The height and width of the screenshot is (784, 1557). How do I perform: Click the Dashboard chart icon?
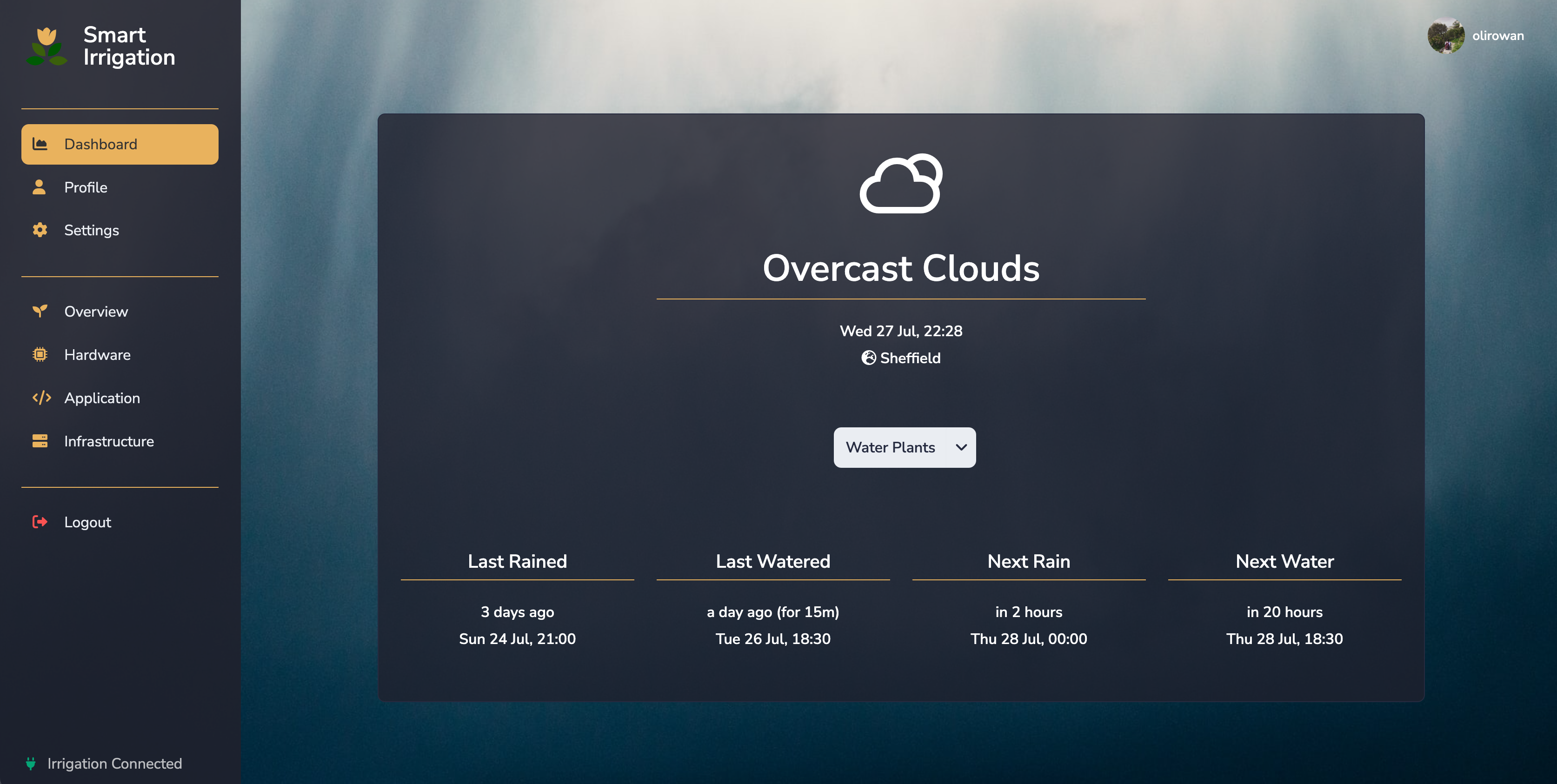(40, 144)
